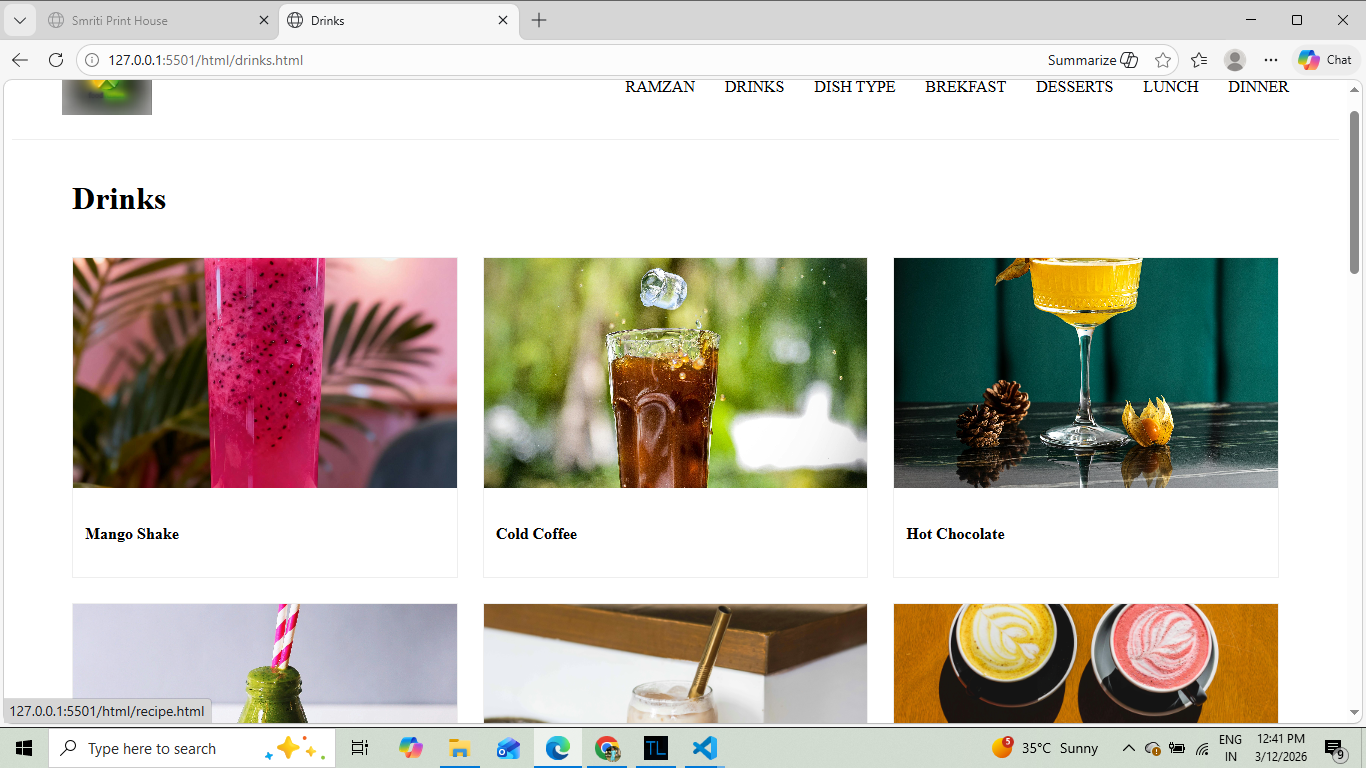Show hidden system tray icons chevron
1366x768 pixels.
click(1128, 748)
